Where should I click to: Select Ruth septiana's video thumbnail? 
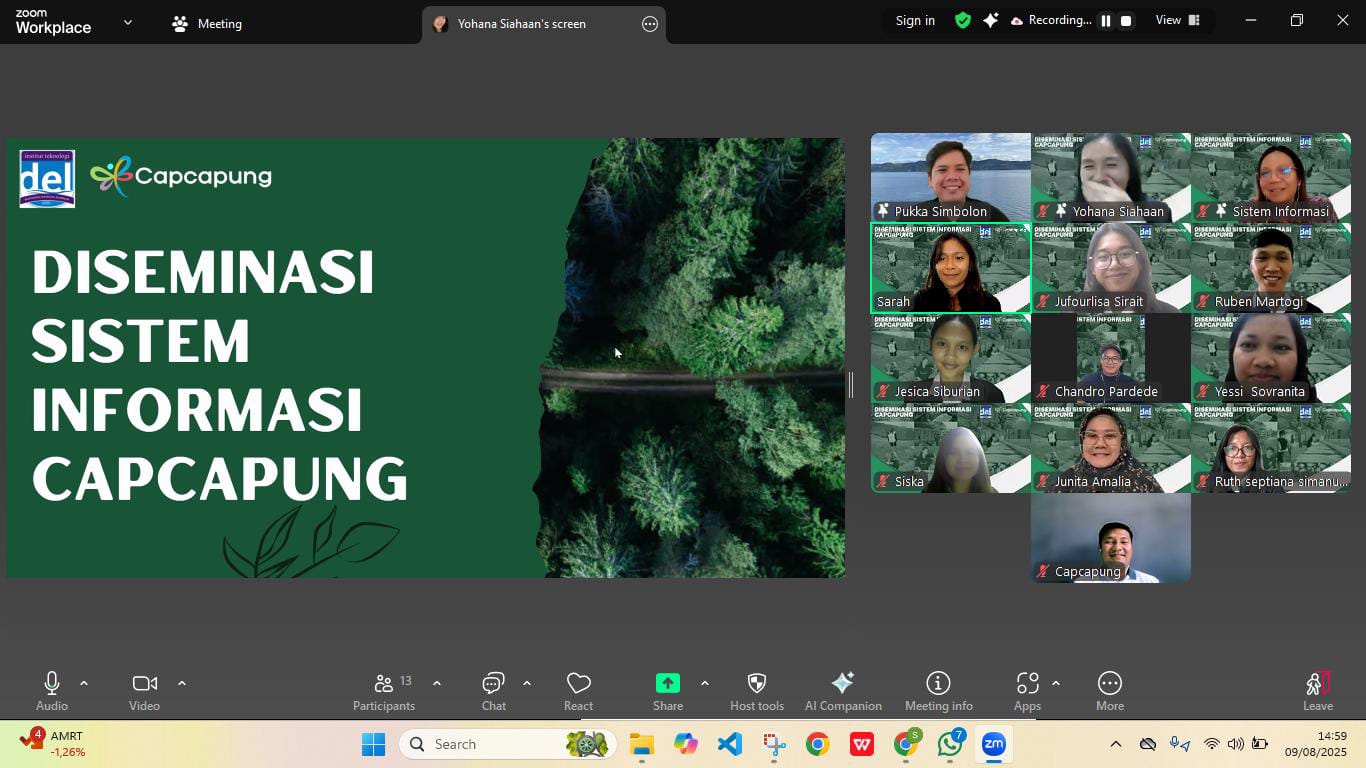[1271, 448]
